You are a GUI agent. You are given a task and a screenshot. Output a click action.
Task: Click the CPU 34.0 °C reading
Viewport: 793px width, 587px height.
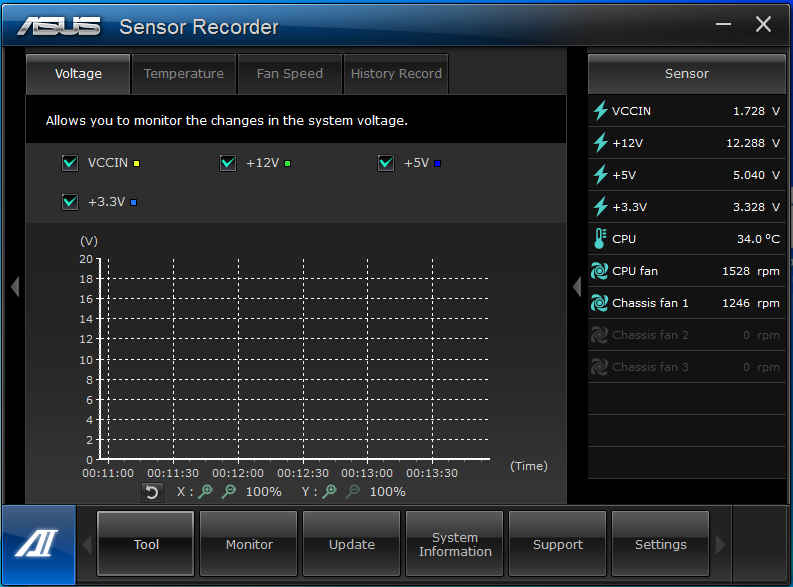pyautogui.click(x=758, y=239)
